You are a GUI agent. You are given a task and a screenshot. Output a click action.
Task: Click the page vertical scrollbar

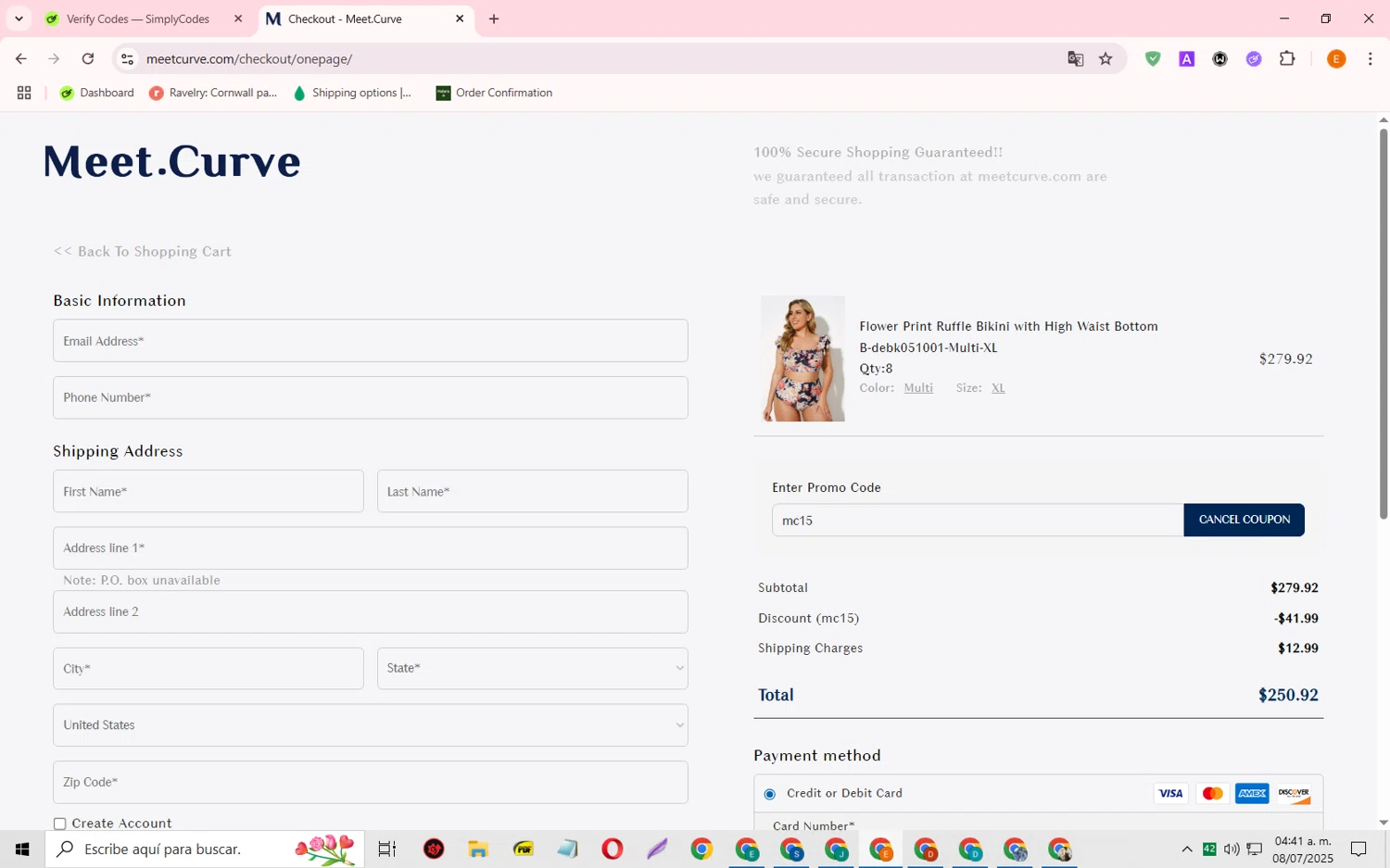1383,324
